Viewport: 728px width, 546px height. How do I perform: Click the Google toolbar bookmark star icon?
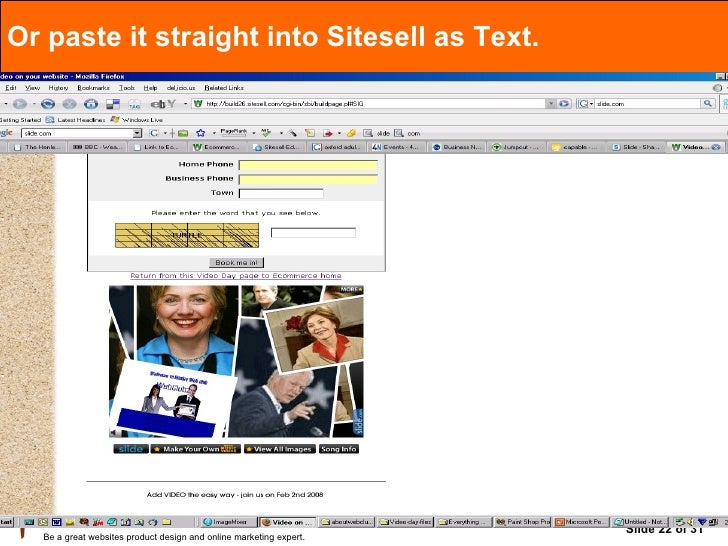[200, 133]
